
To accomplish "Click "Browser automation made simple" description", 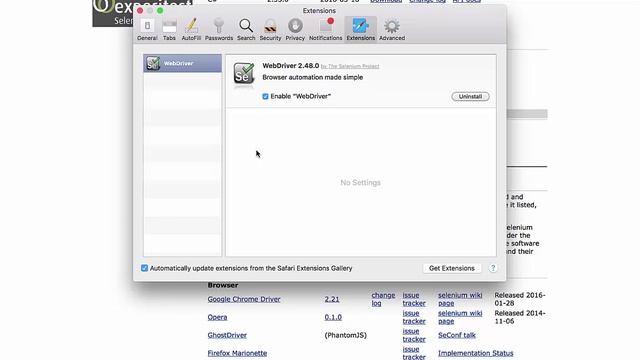I will click(313, 77).
